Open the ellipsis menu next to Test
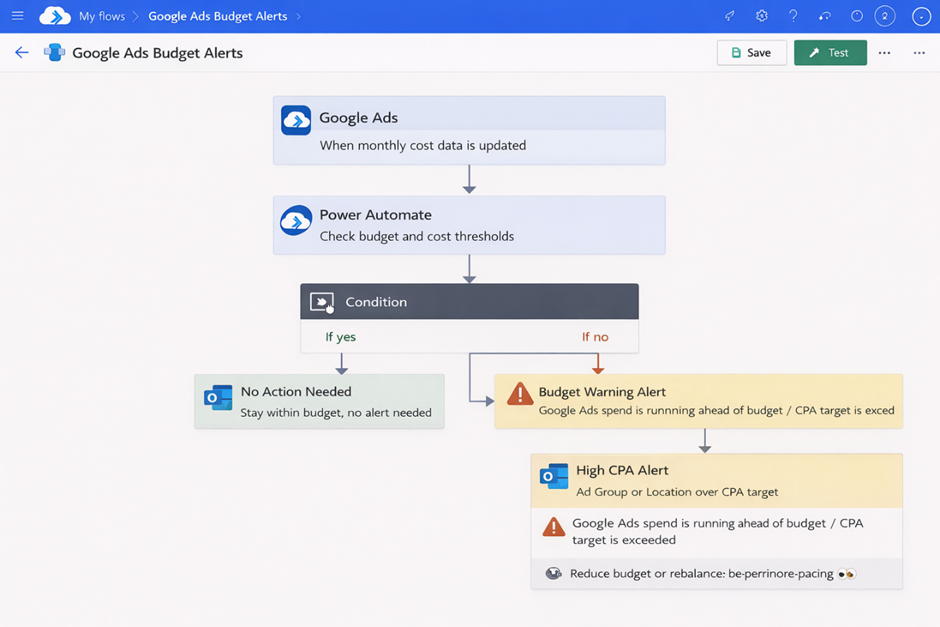This screenshot has height=627, width=940. tap(884, 52)
